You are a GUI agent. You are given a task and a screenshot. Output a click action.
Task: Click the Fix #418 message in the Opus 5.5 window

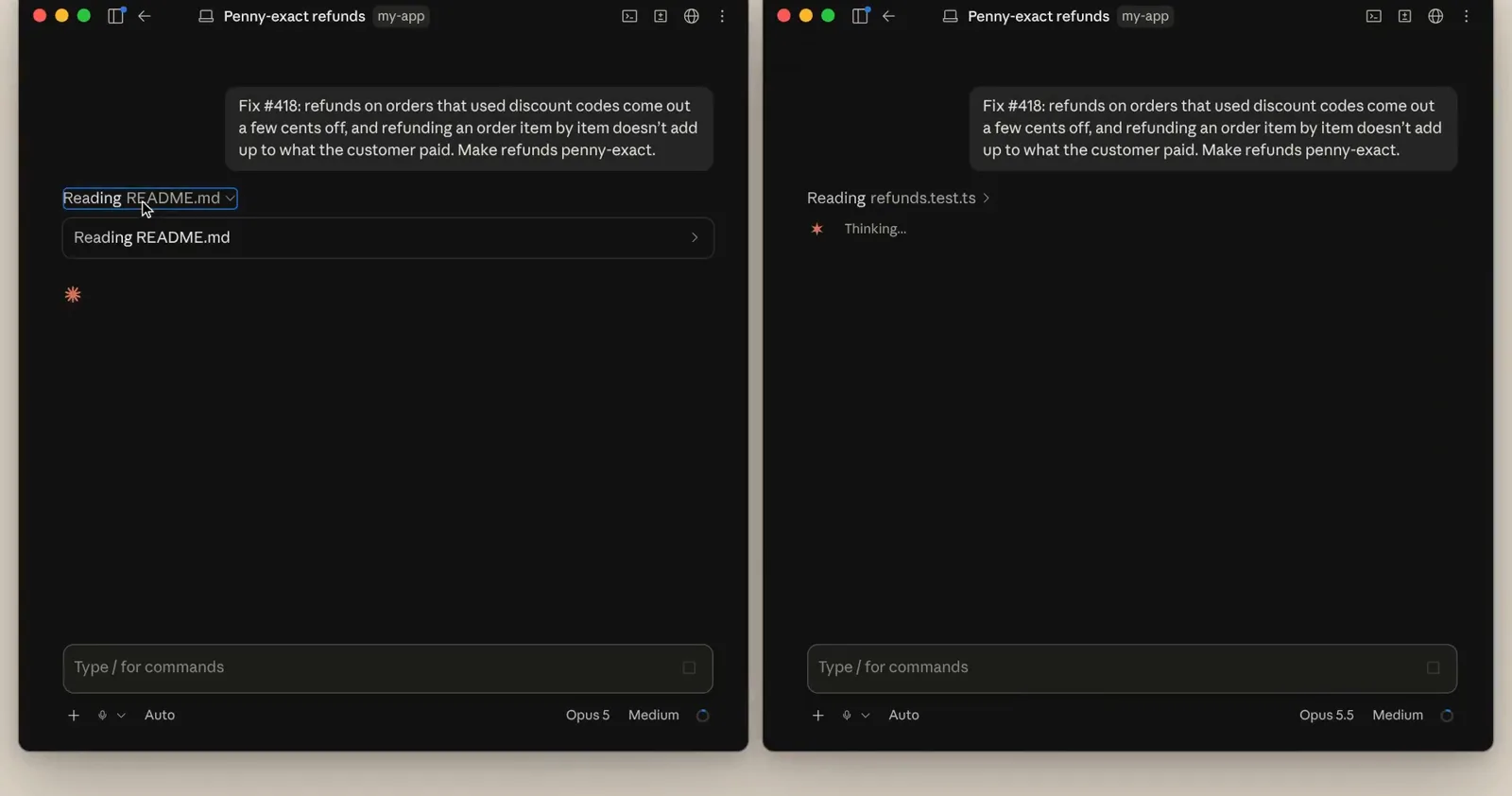[x=1213, y=129]
